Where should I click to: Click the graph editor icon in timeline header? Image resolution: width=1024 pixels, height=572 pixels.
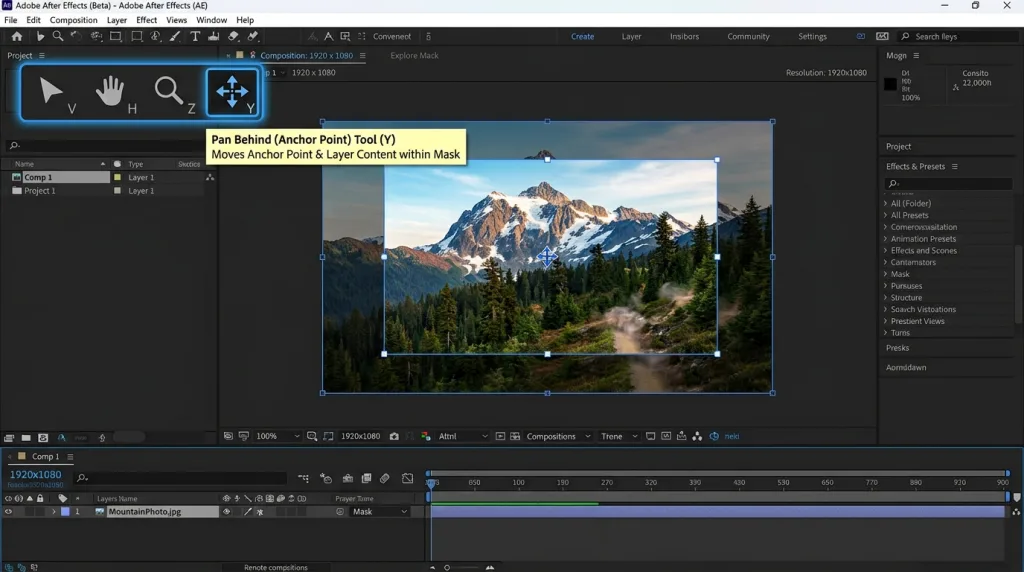click(408, 479)
